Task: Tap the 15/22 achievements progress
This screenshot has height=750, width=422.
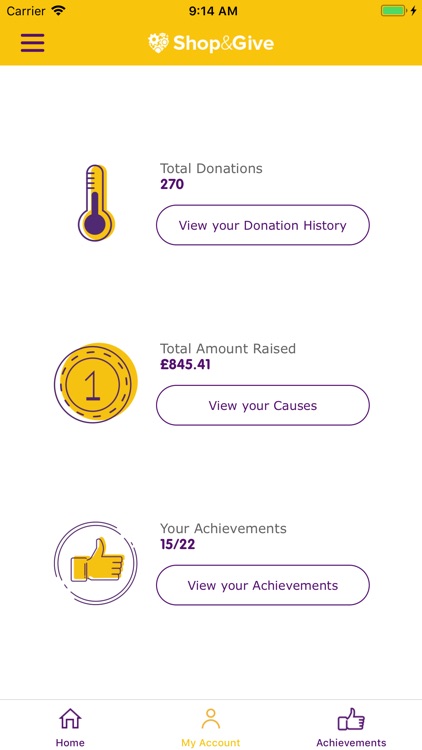Action: [178, 544]
